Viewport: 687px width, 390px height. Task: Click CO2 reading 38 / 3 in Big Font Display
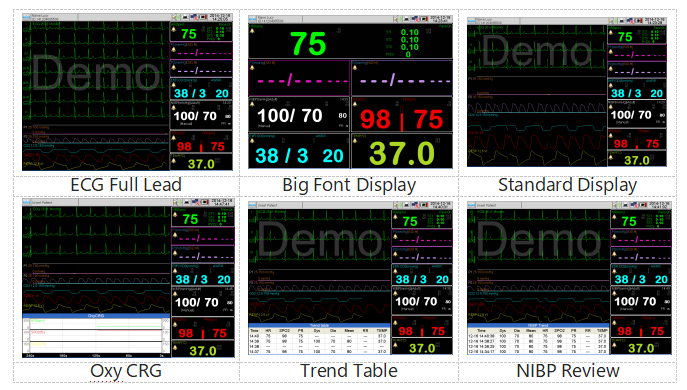(282, 156)
